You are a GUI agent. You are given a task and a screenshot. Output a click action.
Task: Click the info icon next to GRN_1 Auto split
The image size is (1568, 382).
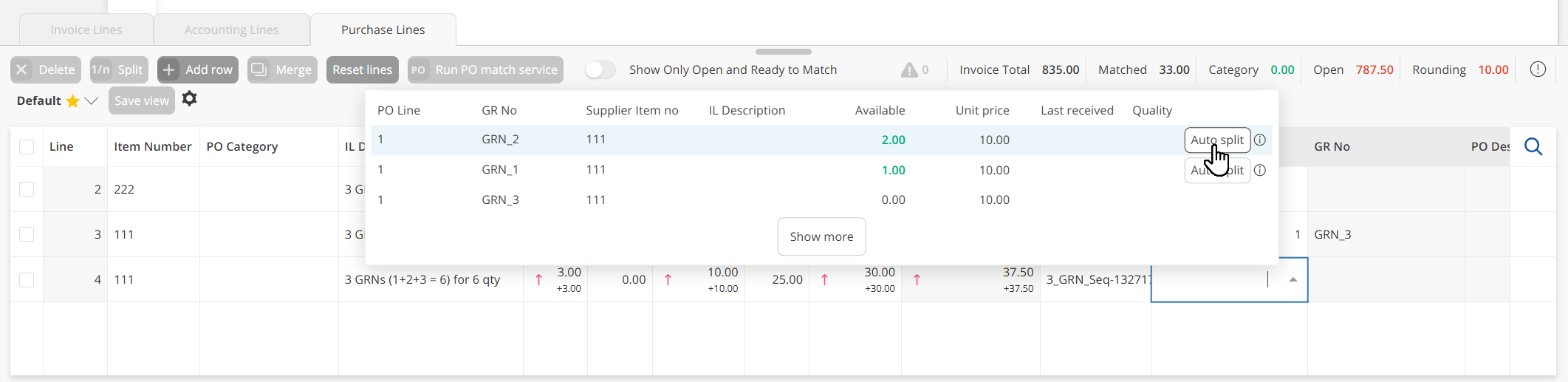[x=1260, y=170]
